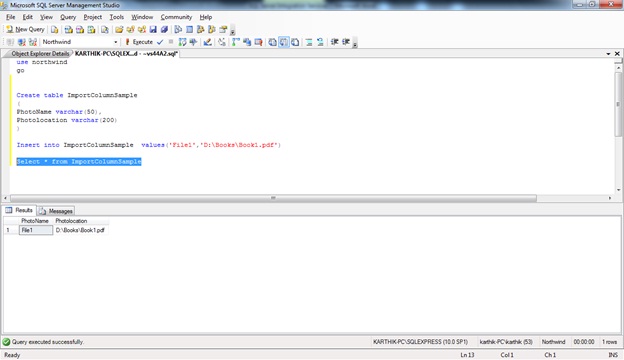Click the Cancel Executing Query stop icon
Viewport: 624px width, 360px height.
(x=171, y=42)
